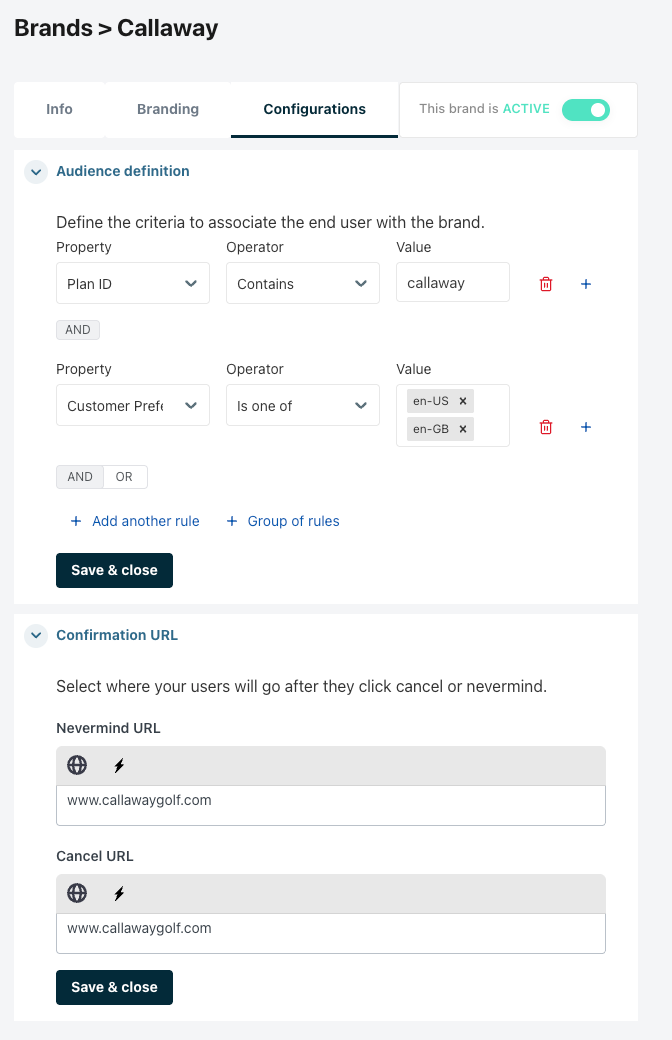Select the OR rule connector
Screen dimensions: 672x1040
point(124,477)
